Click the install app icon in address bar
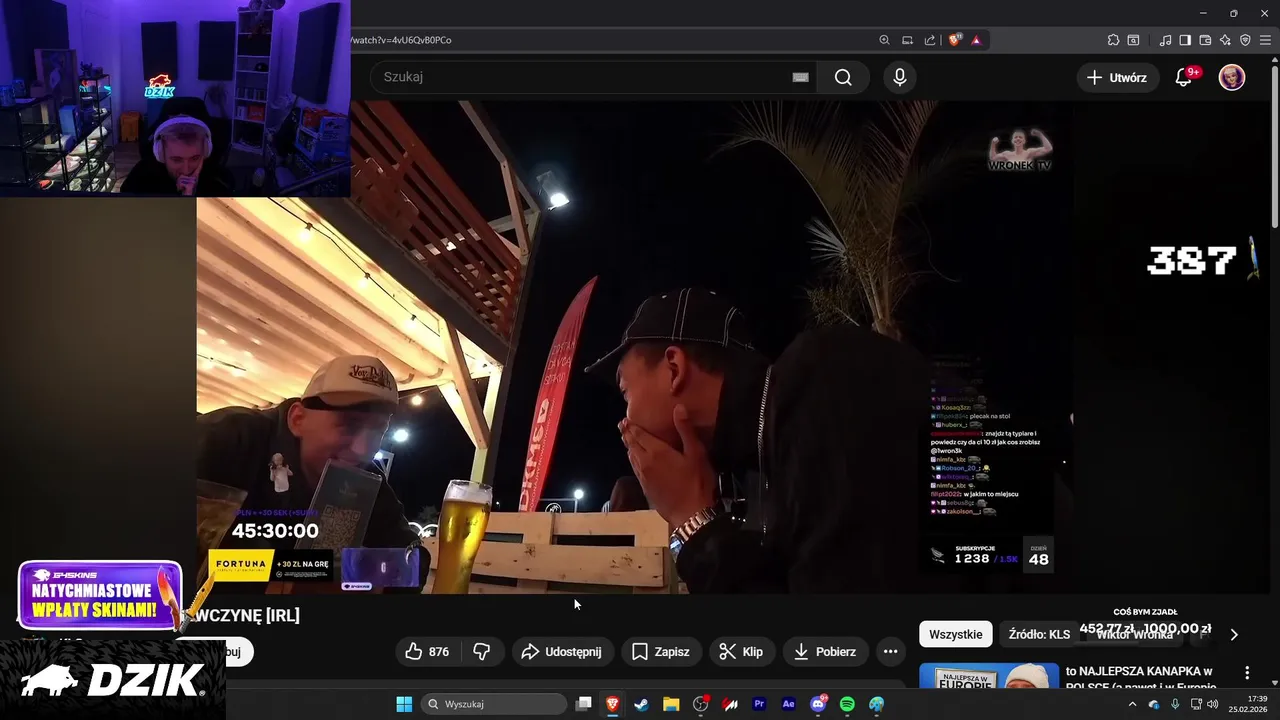 pyautogui.click(x=907, y=40)
